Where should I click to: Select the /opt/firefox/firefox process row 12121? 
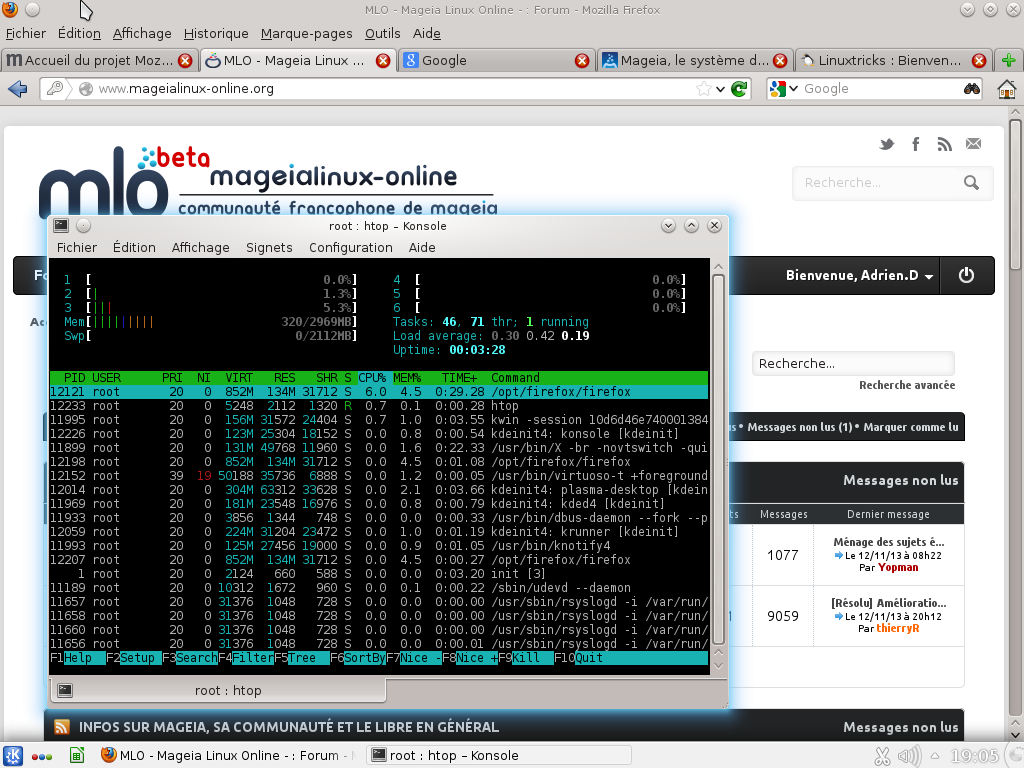point(379,392)
